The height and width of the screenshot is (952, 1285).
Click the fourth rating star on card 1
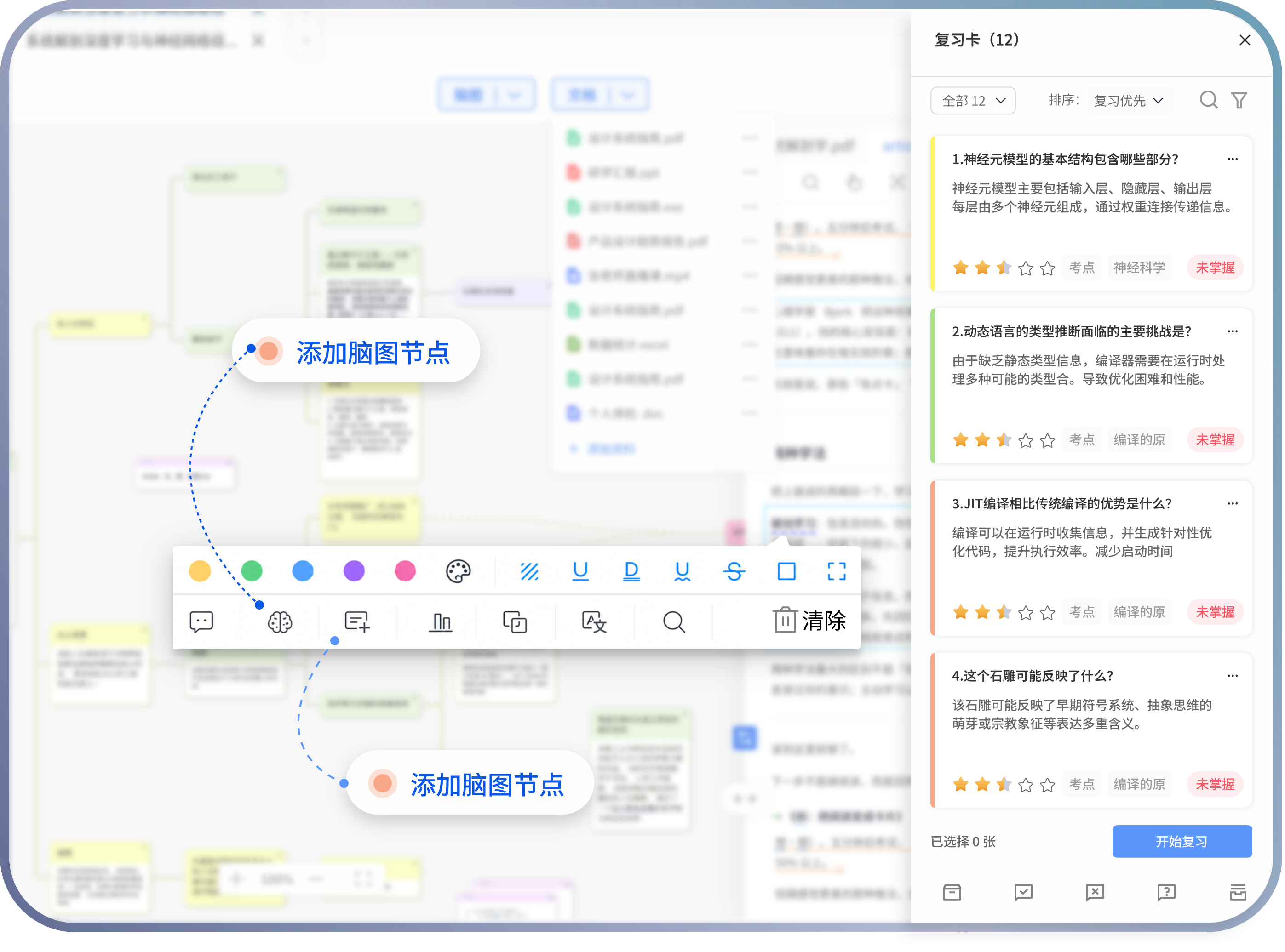pos(1026,268)
